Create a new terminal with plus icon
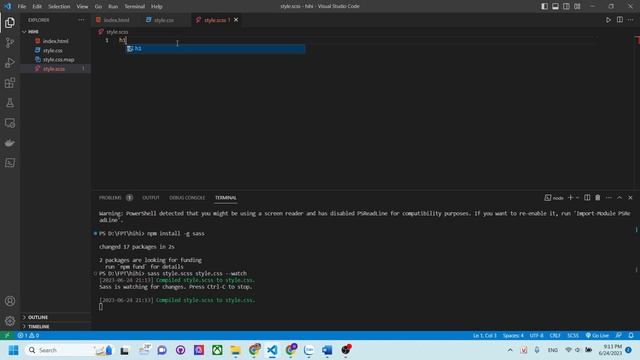 pyautogui.click(x=570, y=198)
